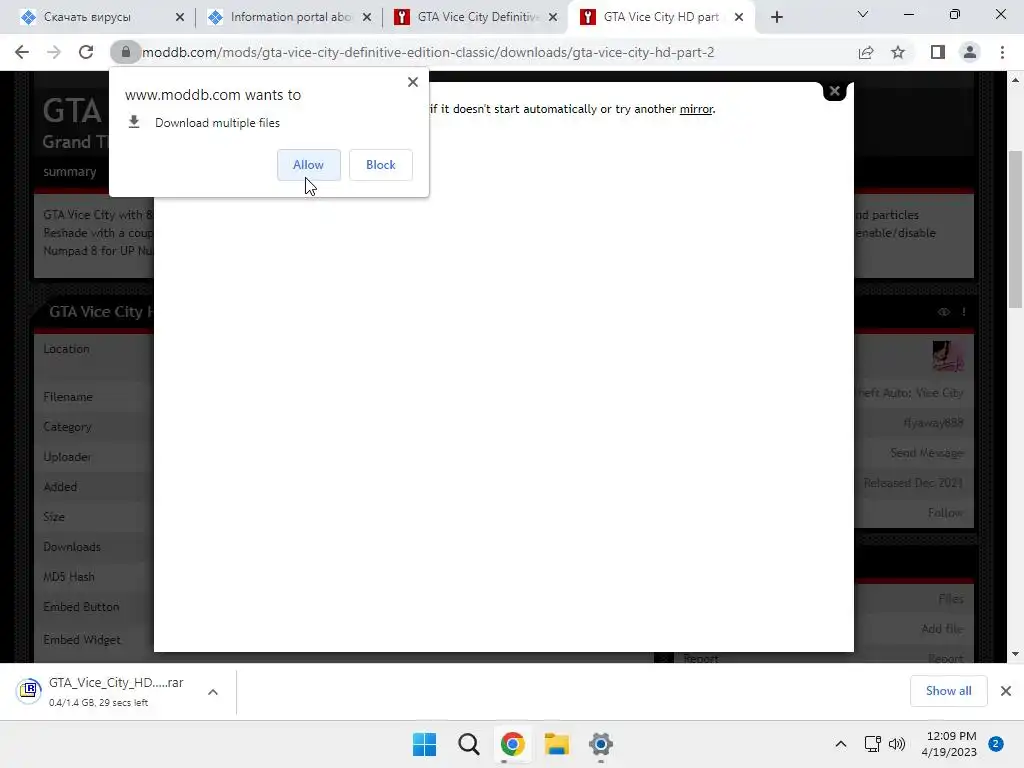Screen dimensions: 1024x768
Task: Click the Embed Widget row label
Action: tap(82, 640)
